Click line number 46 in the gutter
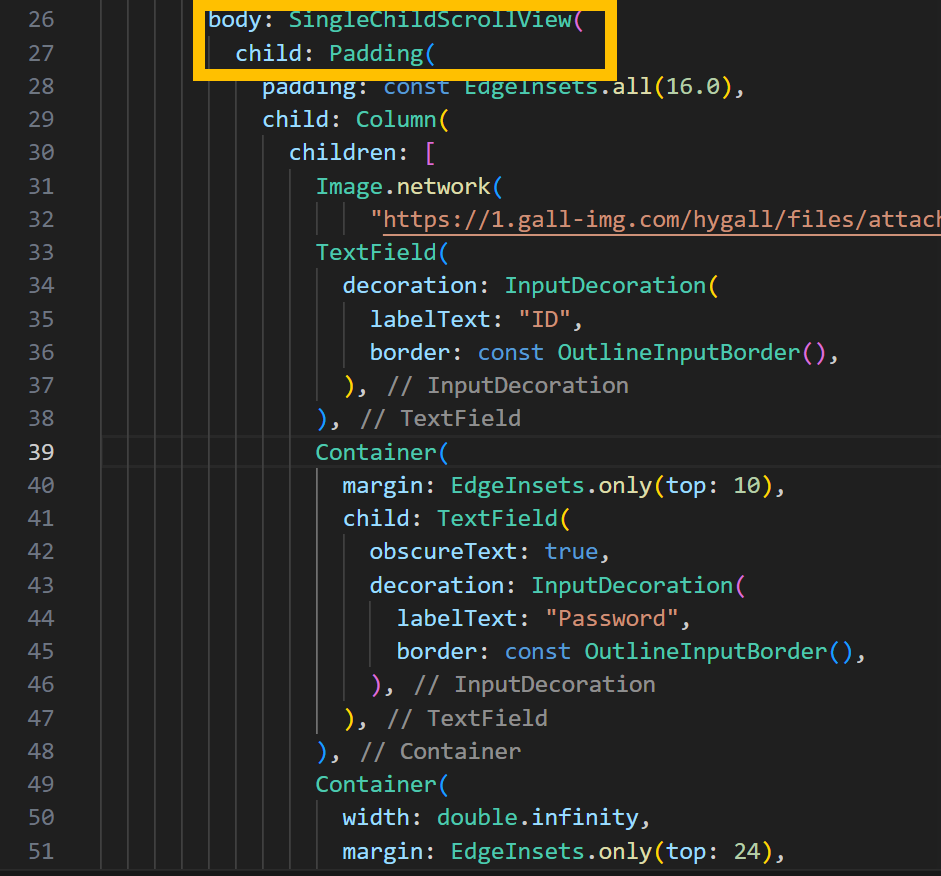941x876 pixels. 41,684
